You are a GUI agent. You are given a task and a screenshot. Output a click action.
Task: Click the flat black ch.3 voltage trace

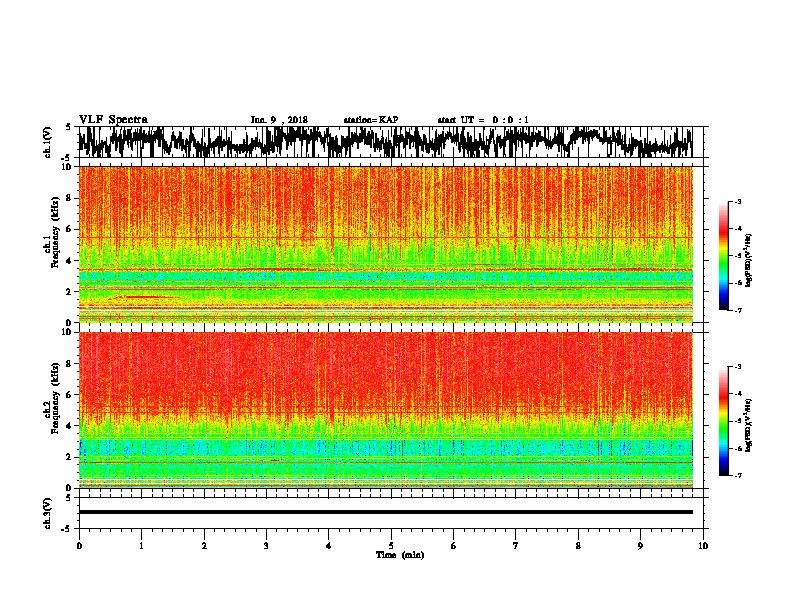point(385,512)
